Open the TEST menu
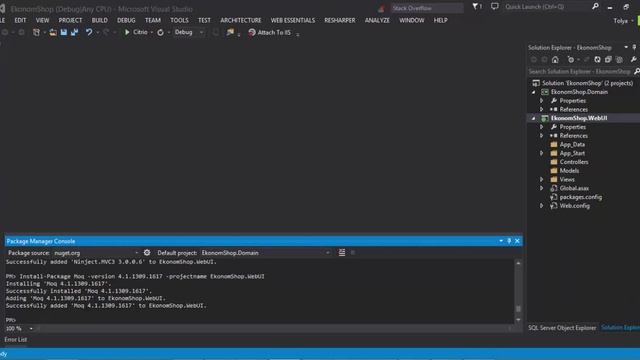 click(204, 20)
